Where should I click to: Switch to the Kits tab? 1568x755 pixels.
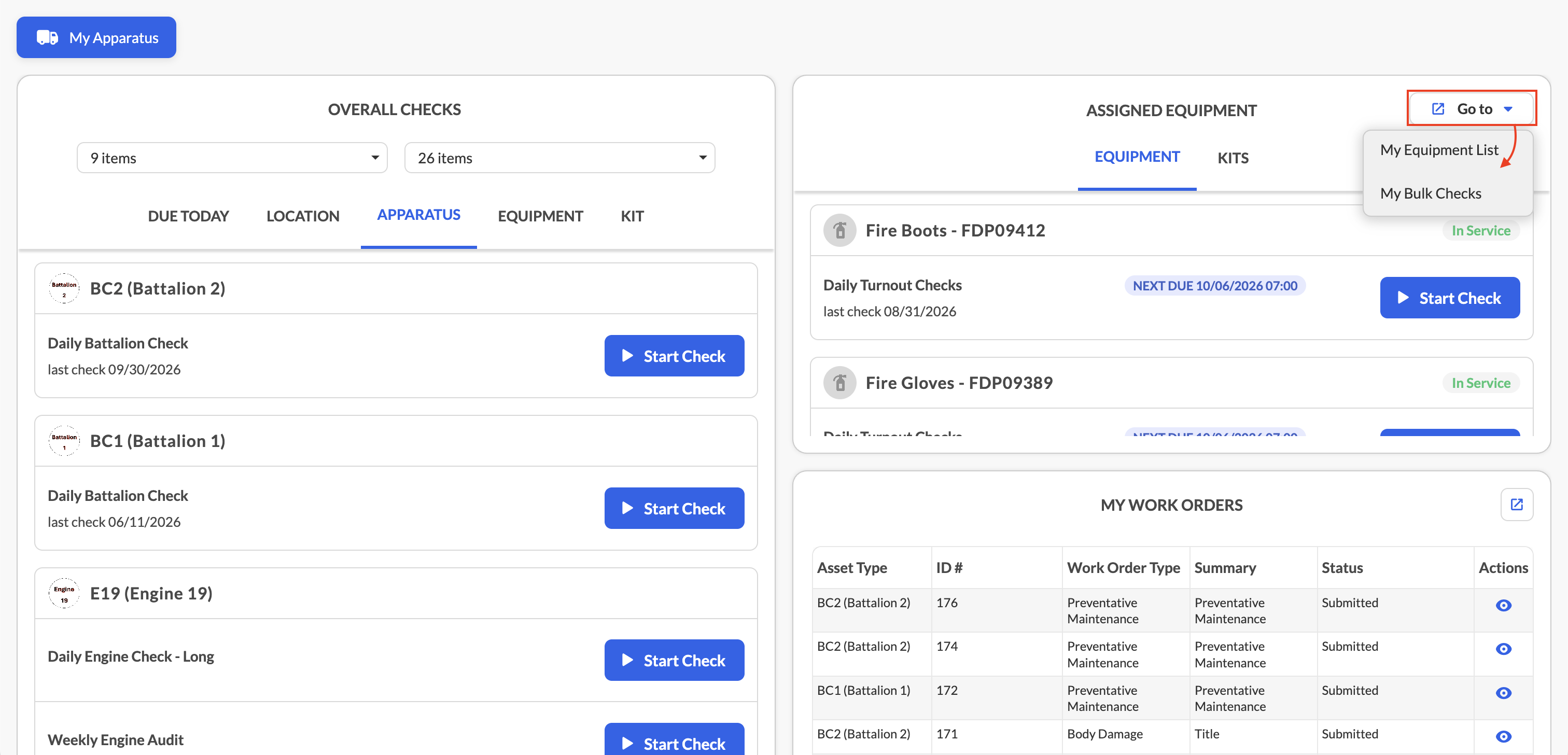1233,158
